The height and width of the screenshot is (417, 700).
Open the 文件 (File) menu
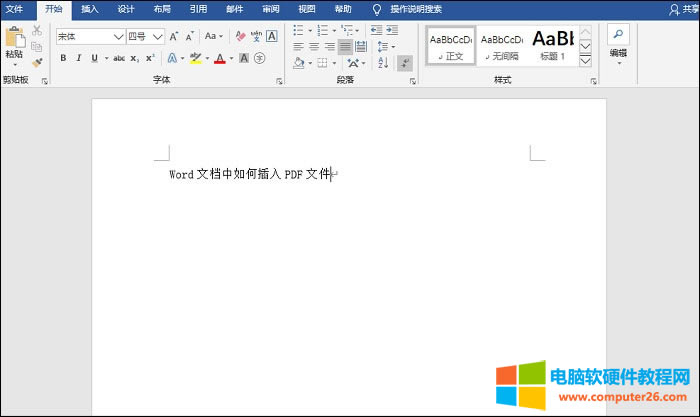(15, 8)
